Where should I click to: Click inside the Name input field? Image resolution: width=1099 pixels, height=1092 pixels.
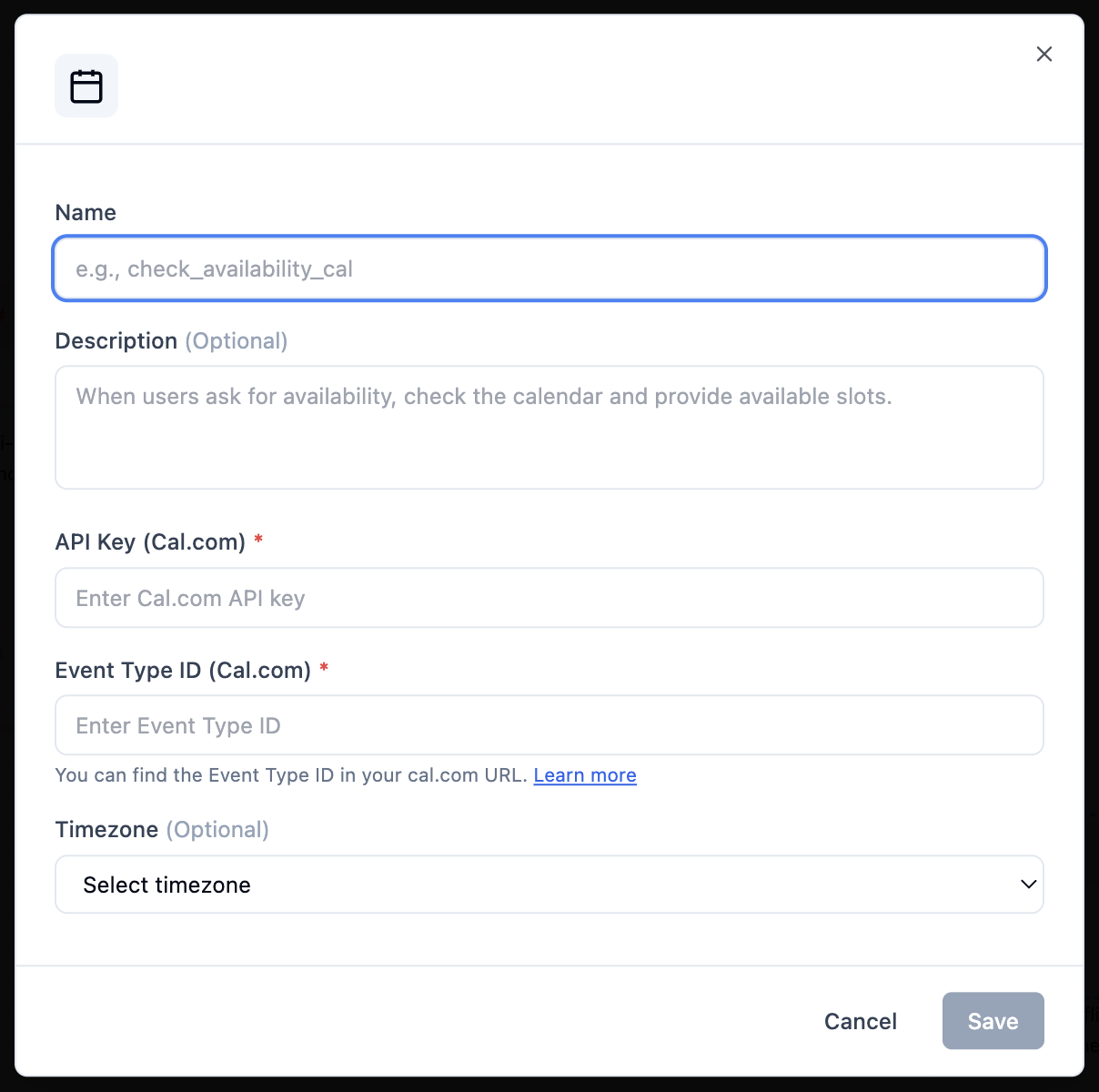point(549,268)
